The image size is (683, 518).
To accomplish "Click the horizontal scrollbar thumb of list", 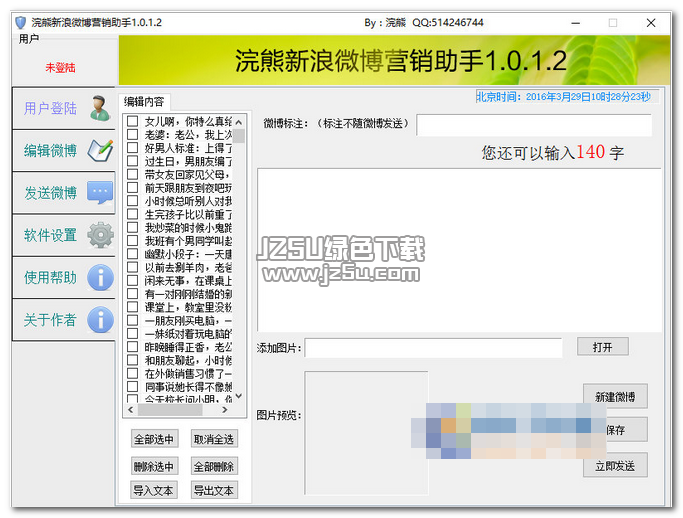I will 170,410.
